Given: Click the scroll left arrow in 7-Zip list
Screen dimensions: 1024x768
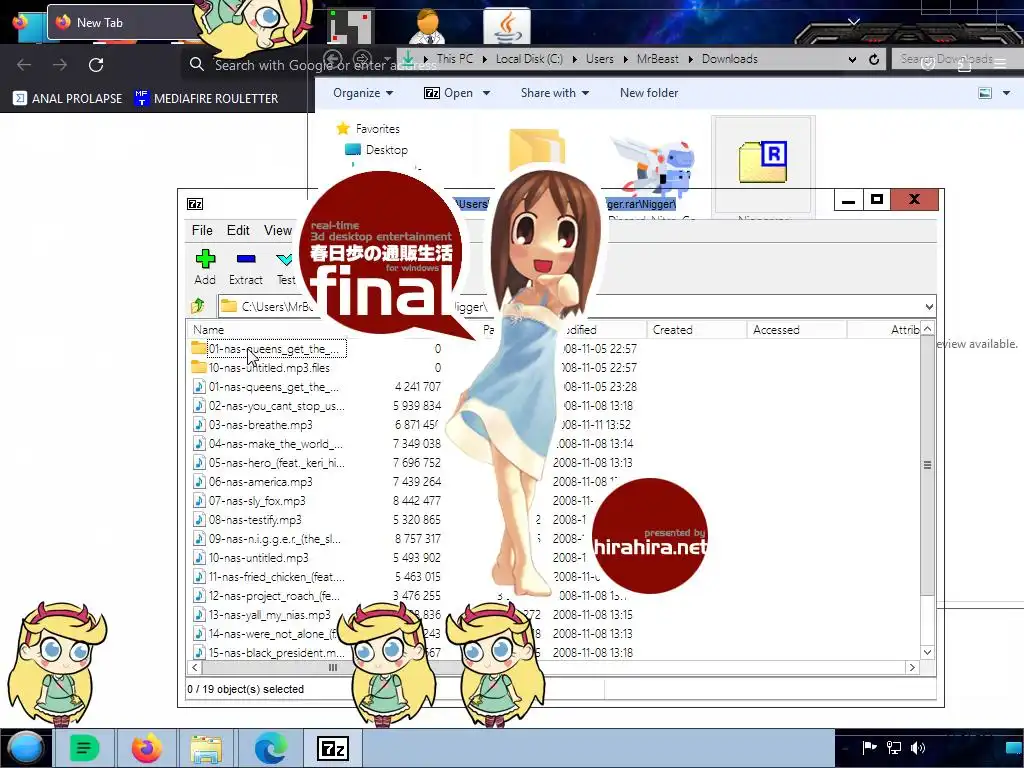Looking at the screenshot, I should (x=195, y=667).
